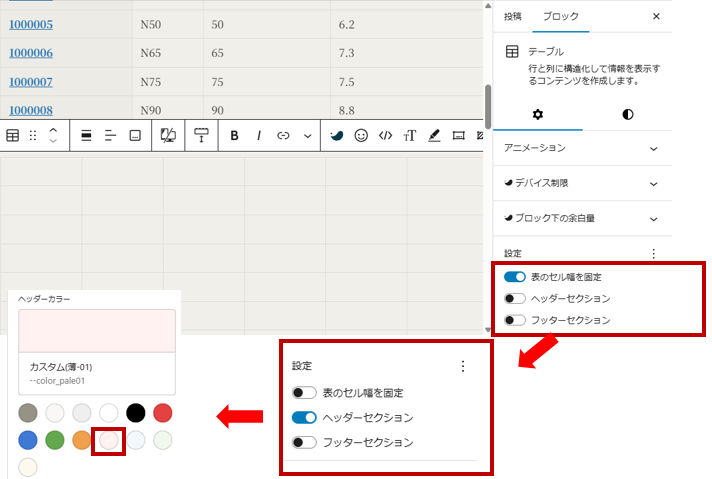Enable ヘッダーセクション toggle in sidebar
This screenshot has width=712, height=479.
(515, 298)
